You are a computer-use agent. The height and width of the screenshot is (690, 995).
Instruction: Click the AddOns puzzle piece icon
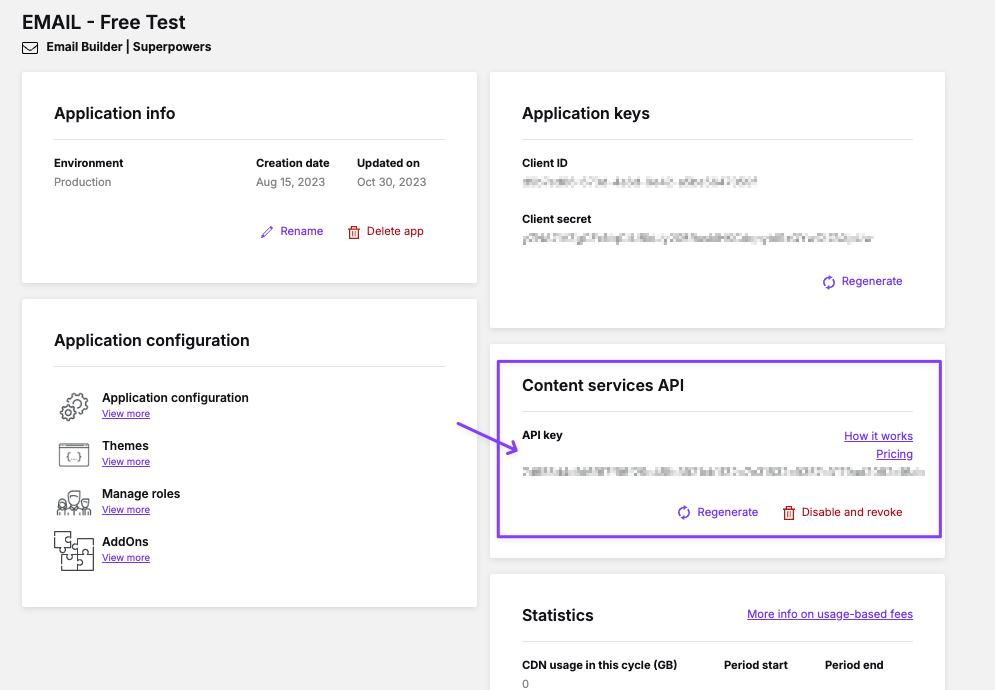tap(74, 551)
